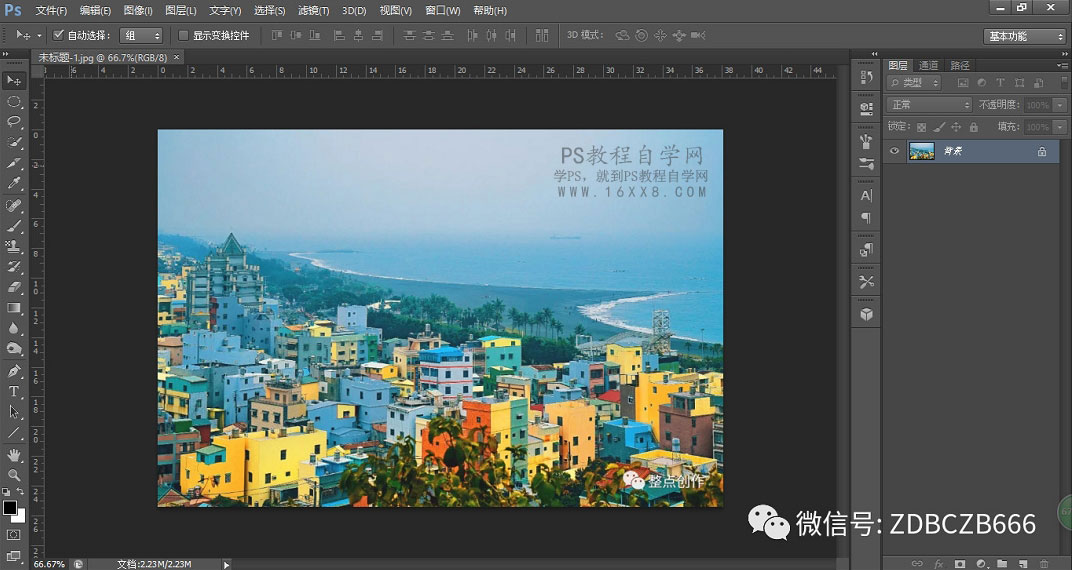The image size is (1072, 570).
Task: Hide the 背景 layer with eye icon
Action: [895, 151]
